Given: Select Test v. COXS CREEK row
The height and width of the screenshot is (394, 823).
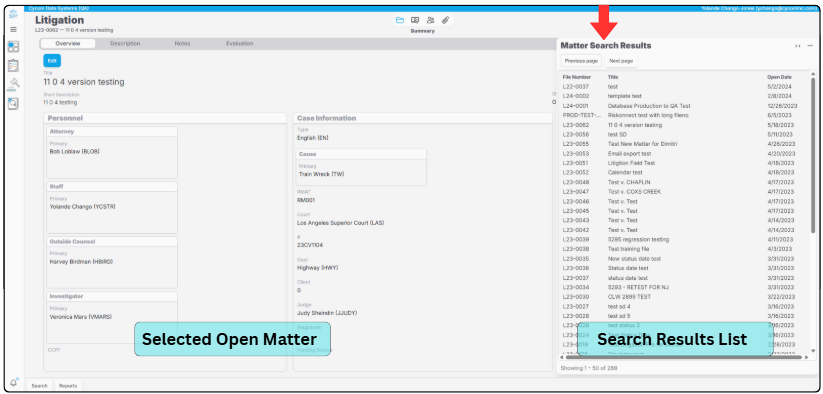Looking at the screenshot, I should pos(685,192).
